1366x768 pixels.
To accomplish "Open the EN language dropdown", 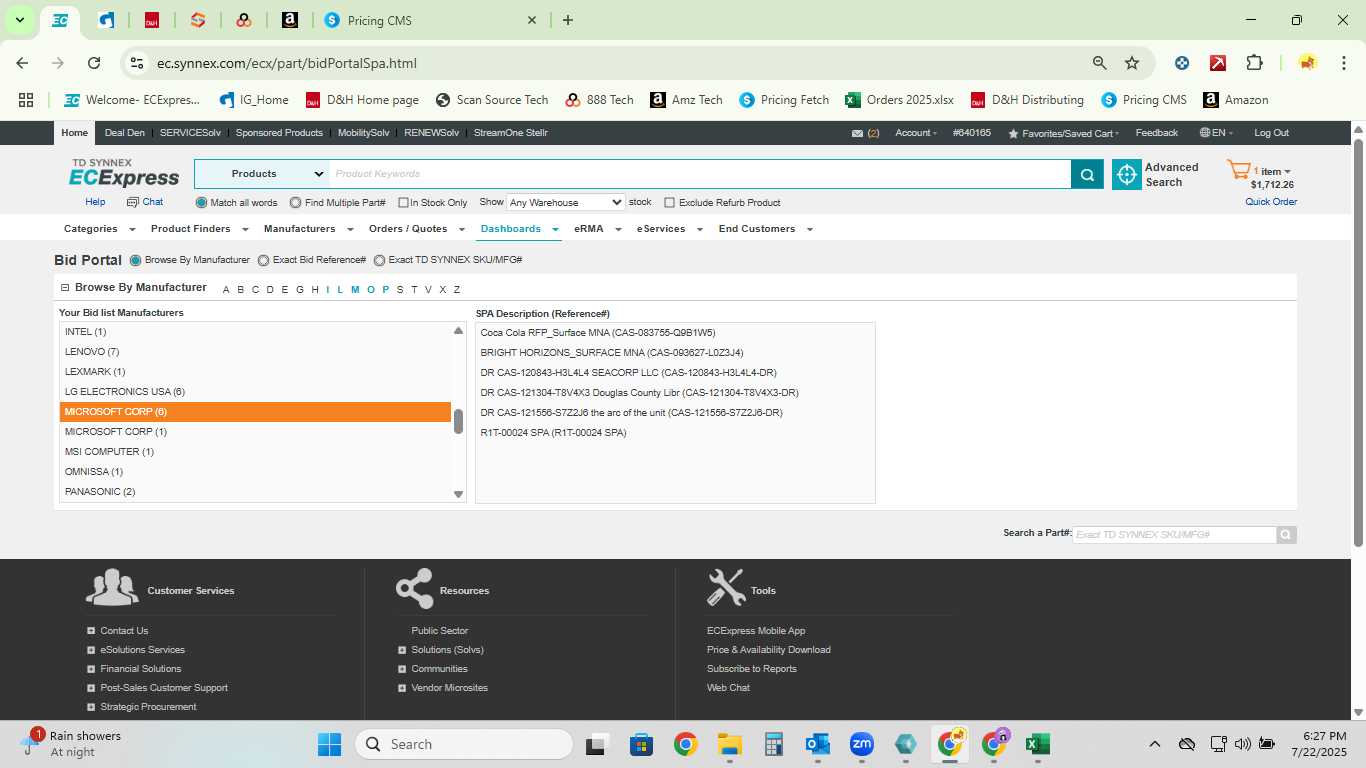I will click(1216, 133).
